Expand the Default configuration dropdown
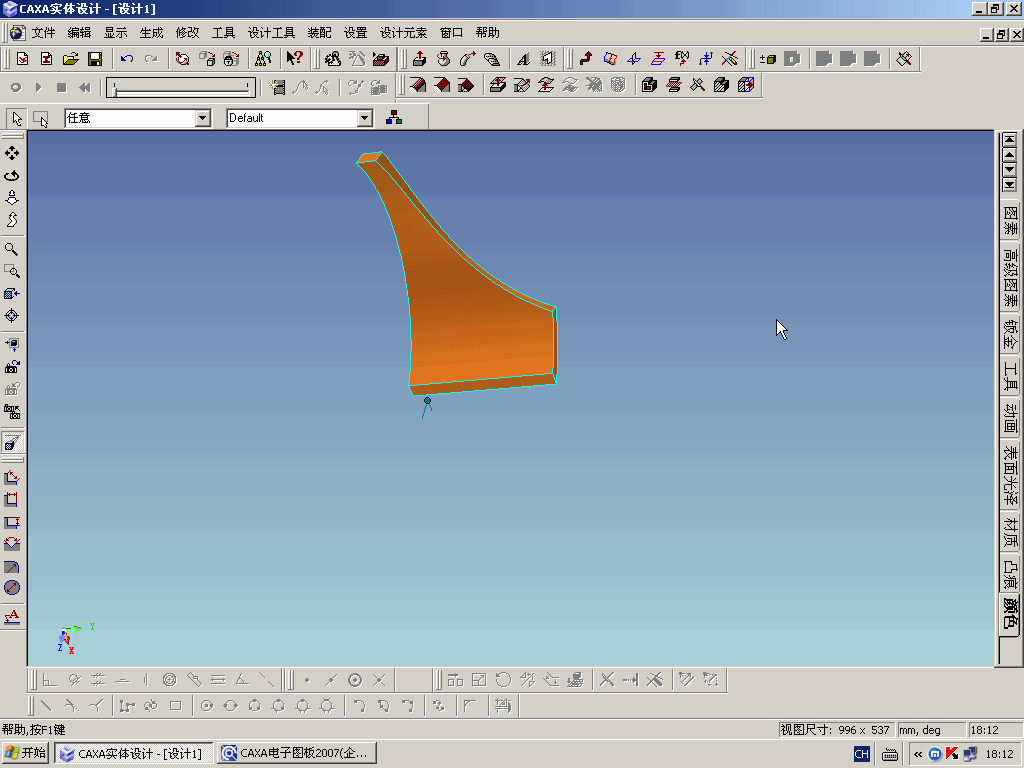The image size is (1024, 768). tap(365, 118)
